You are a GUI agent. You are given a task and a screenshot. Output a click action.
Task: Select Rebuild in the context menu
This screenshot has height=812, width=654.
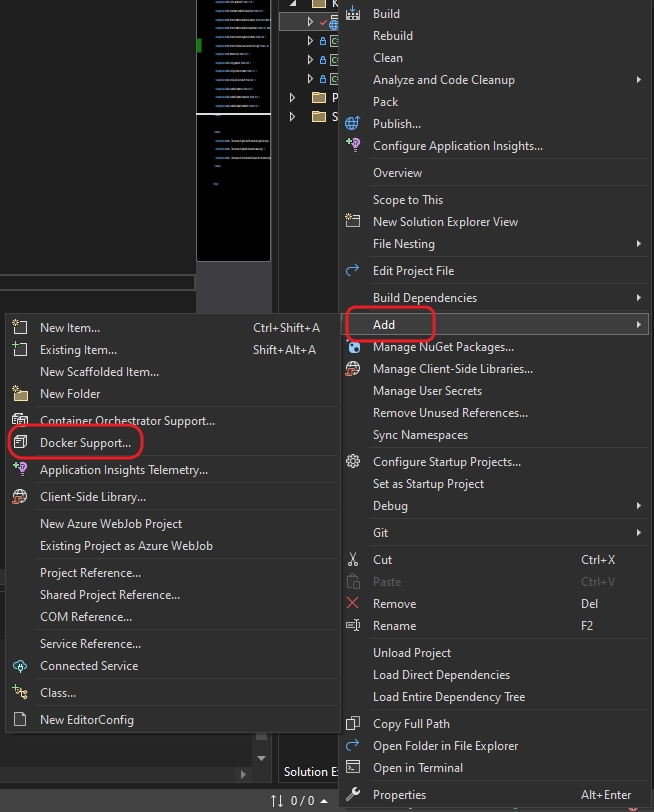(393, 36)
